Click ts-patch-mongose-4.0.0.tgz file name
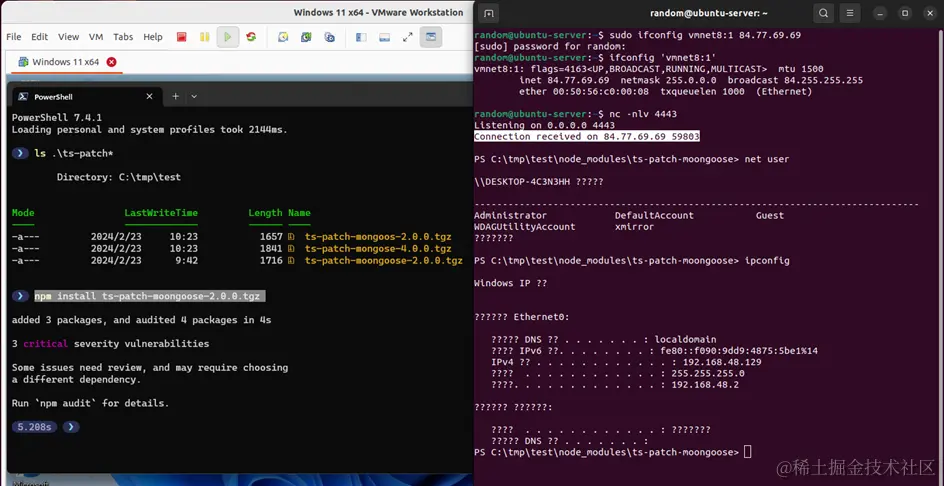944x486 pixels. tap(378, 249)
